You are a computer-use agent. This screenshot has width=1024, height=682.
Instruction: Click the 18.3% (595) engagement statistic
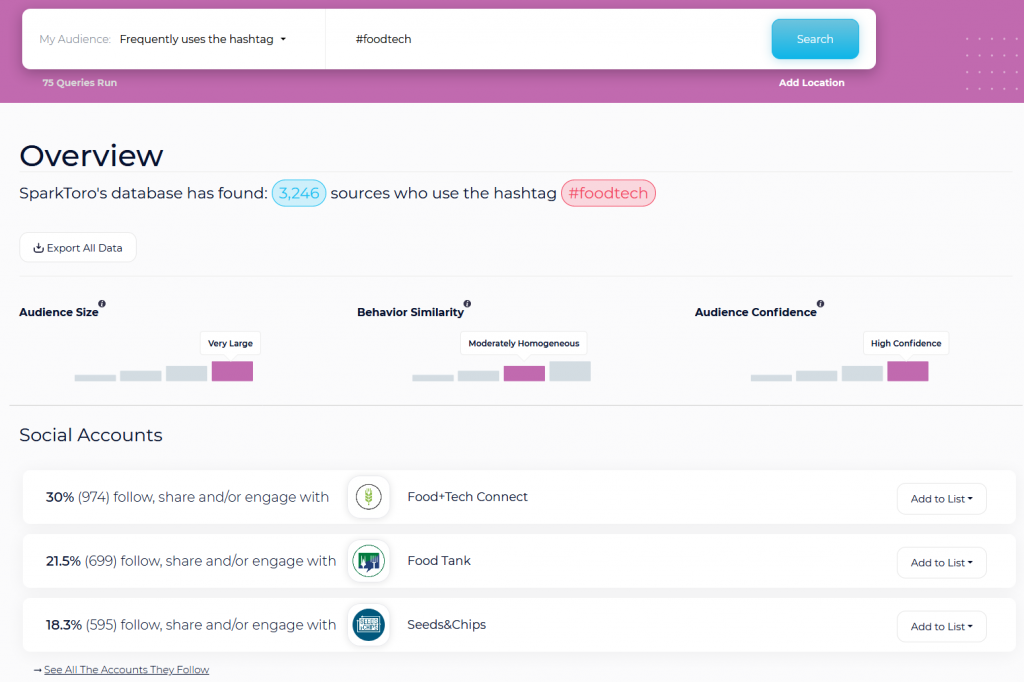(191, 625)
